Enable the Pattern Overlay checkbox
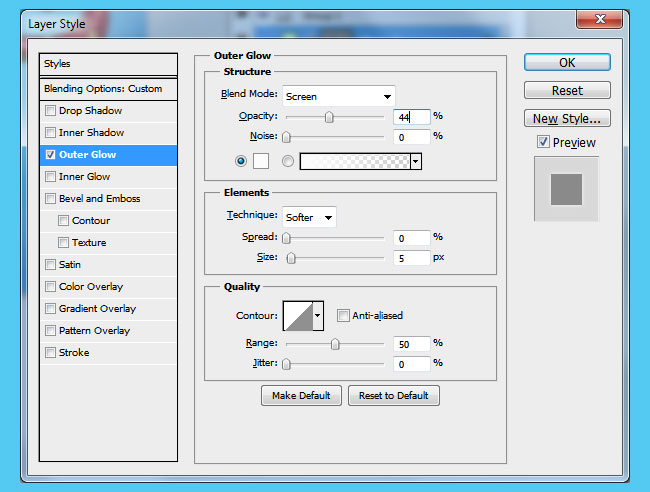The height and width of the screenshot is (492, 650). (x=50, y=330)
